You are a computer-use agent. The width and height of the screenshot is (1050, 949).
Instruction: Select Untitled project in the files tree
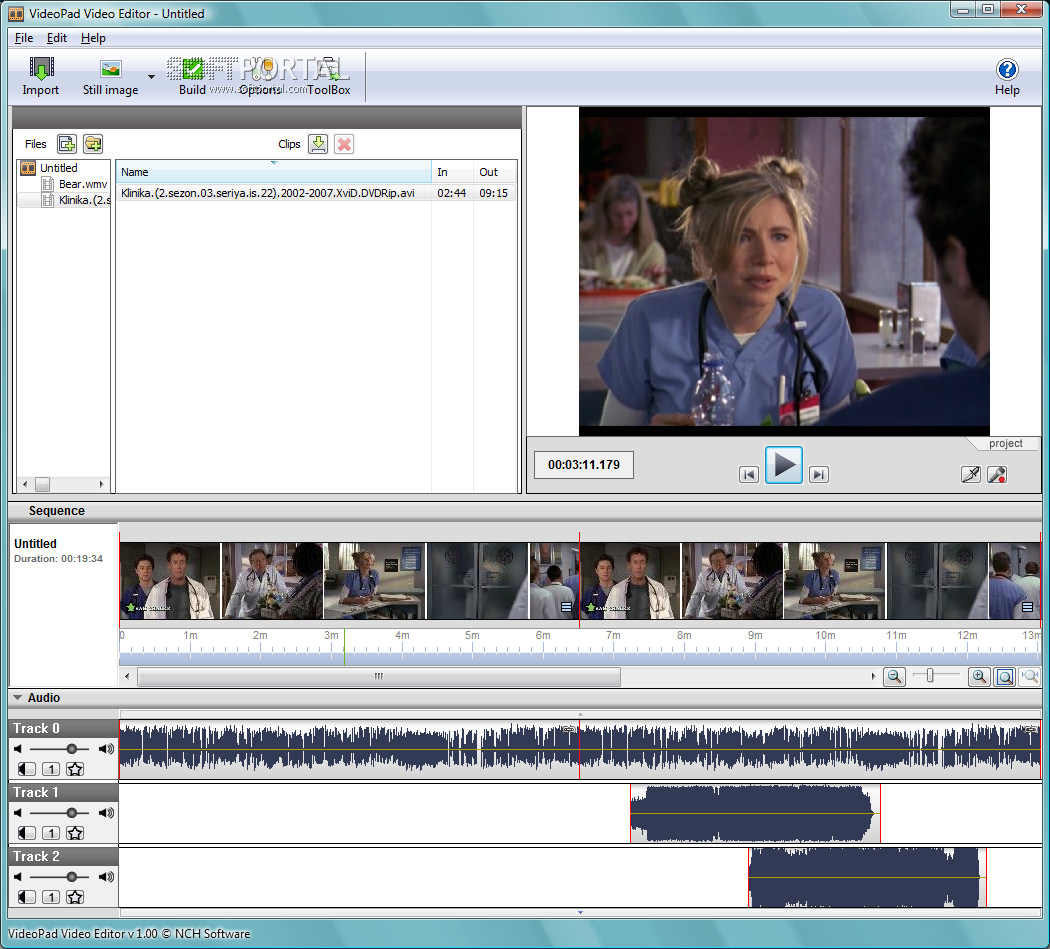(x=58, y=168)
